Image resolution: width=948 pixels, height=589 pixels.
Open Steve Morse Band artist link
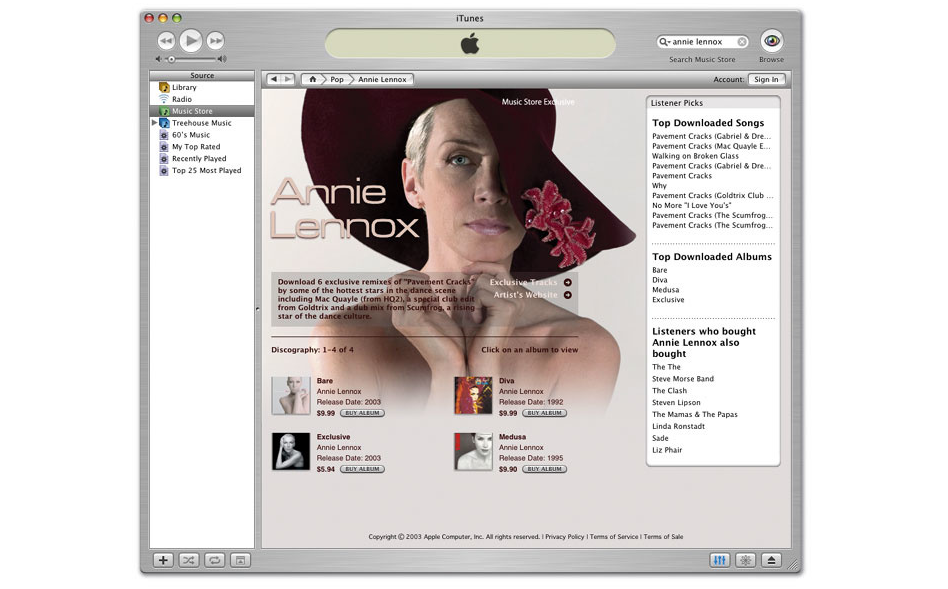(683, 379)
